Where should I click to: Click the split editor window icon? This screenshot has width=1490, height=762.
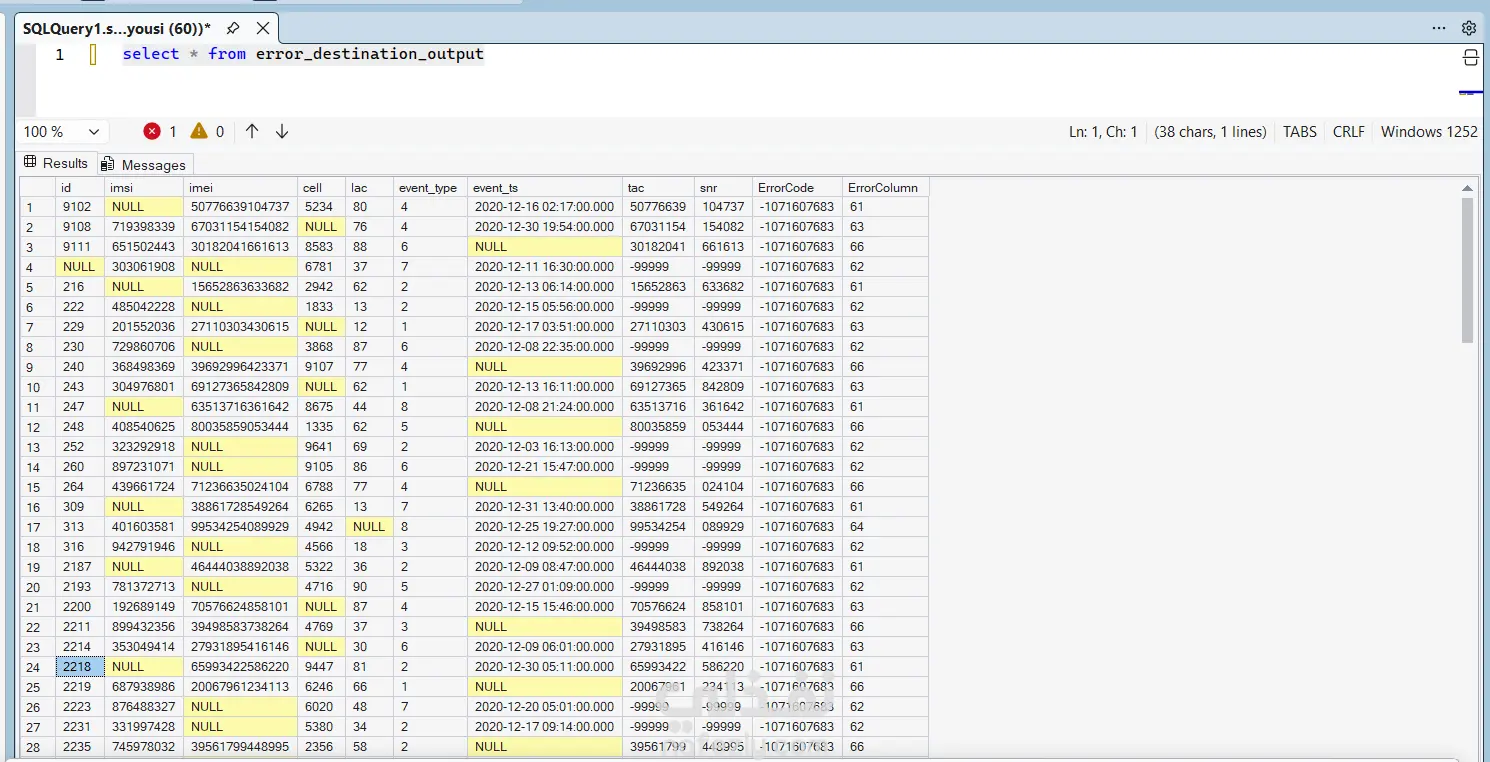tap(1470, 57)
